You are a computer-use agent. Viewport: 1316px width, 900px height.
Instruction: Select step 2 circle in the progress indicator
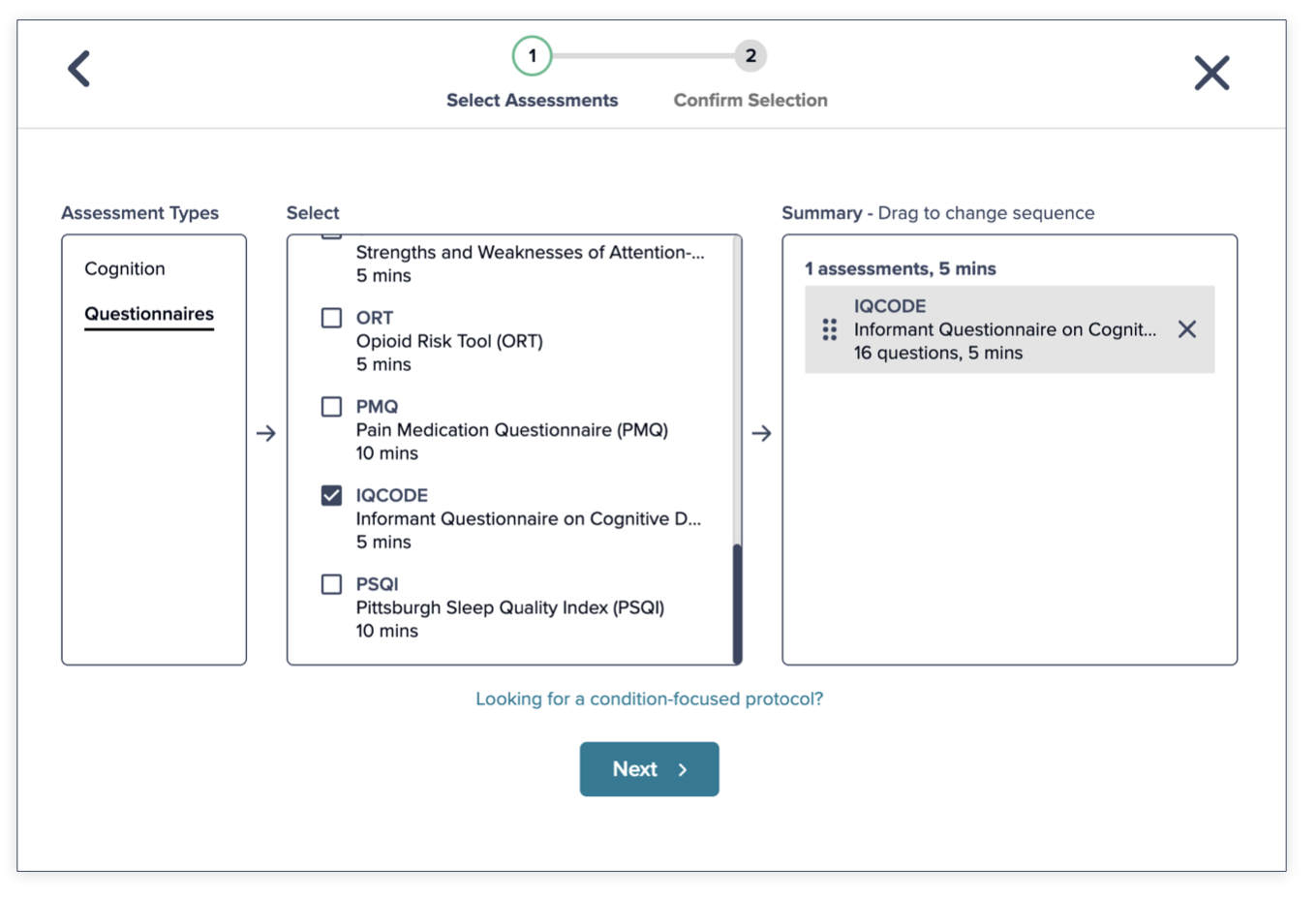click(750, 56)
